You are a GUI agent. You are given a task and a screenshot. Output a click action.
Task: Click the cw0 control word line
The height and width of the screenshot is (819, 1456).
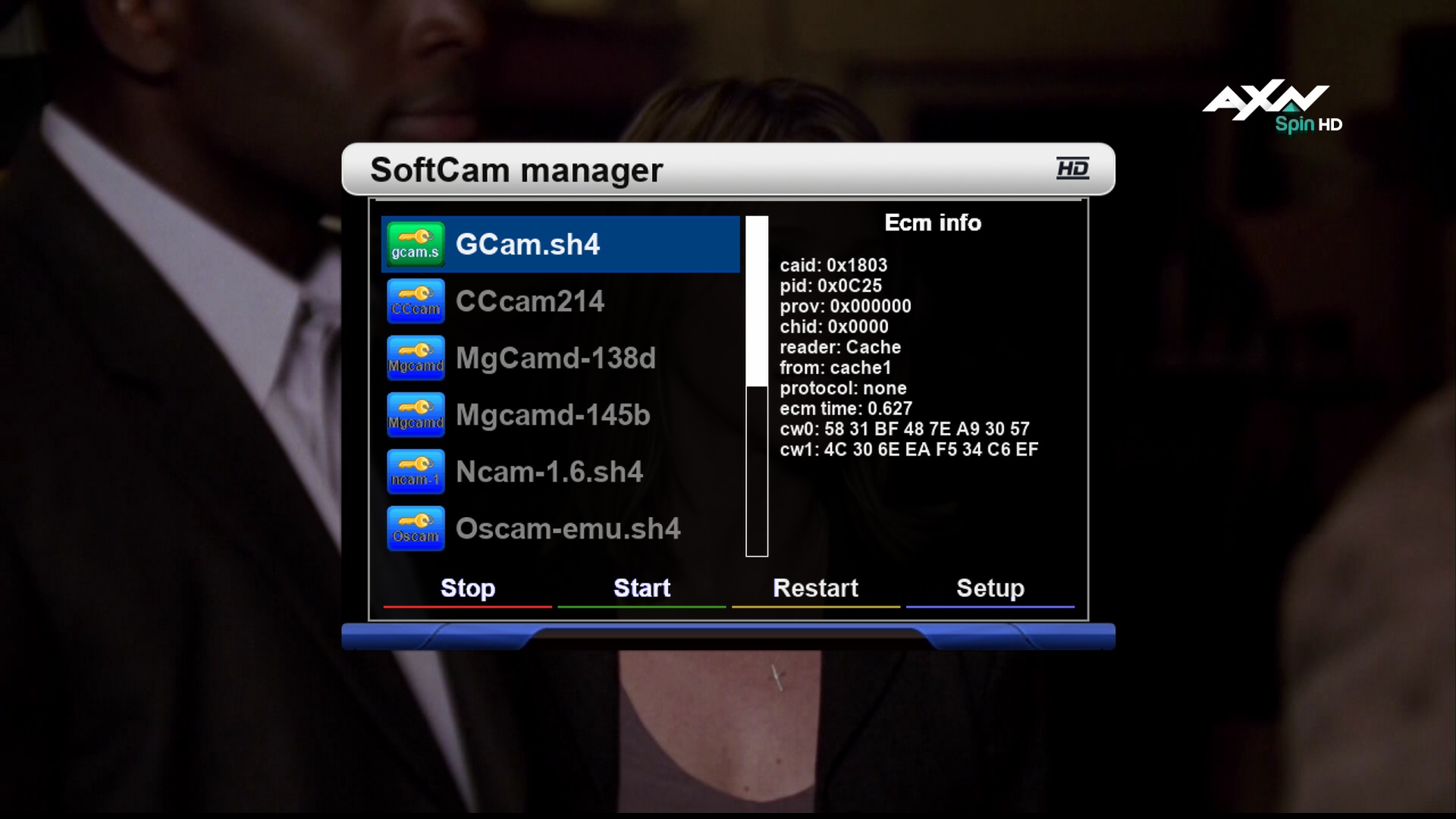point(905,429)
